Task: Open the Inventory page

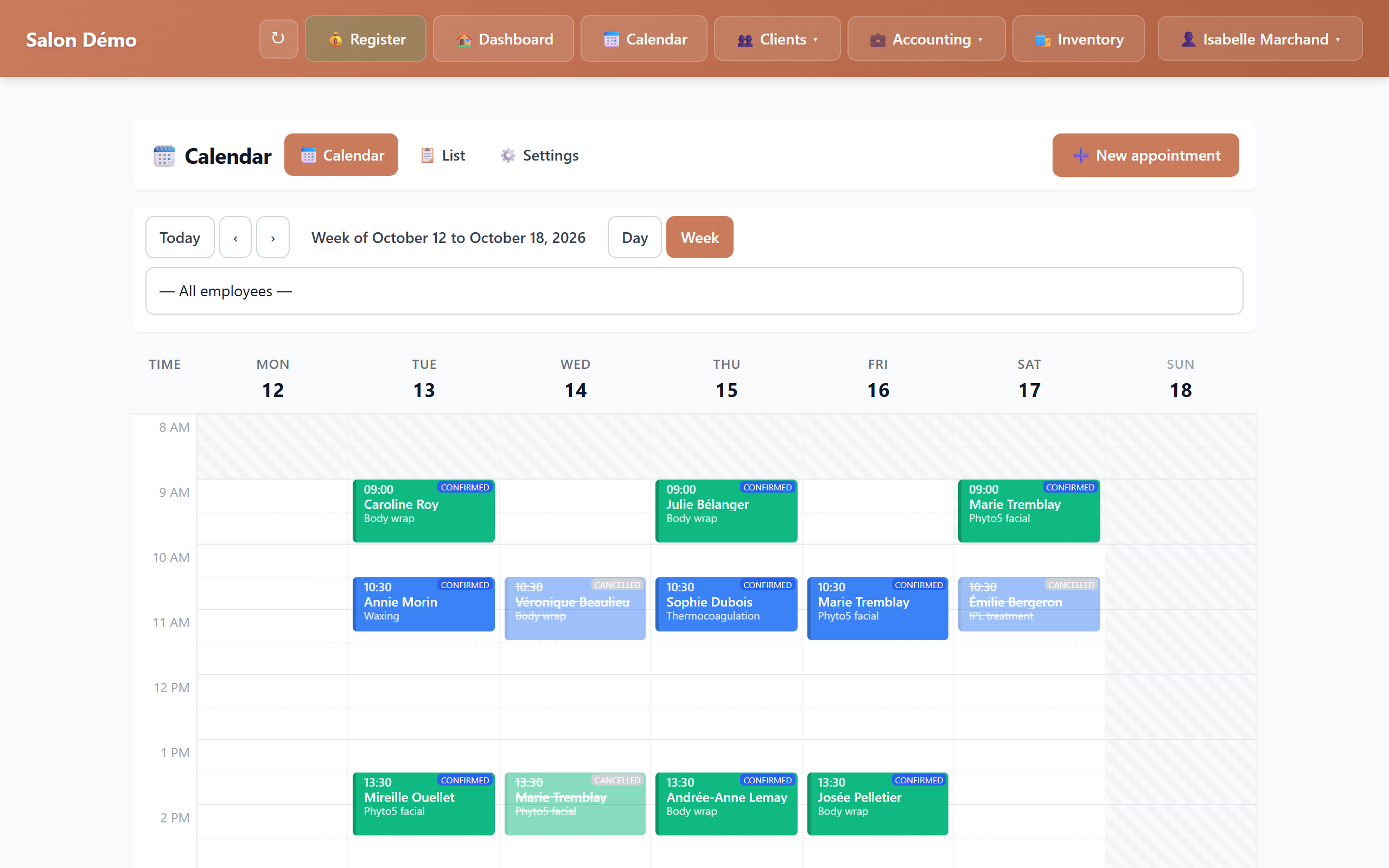Action: point(1079,39)
